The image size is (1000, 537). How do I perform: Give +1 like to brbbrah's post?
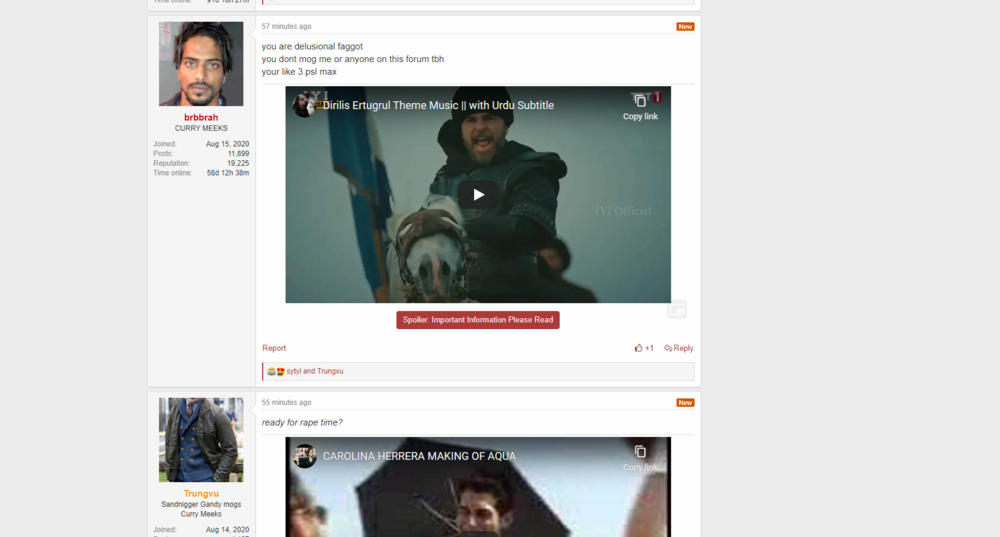coord(644,348)
